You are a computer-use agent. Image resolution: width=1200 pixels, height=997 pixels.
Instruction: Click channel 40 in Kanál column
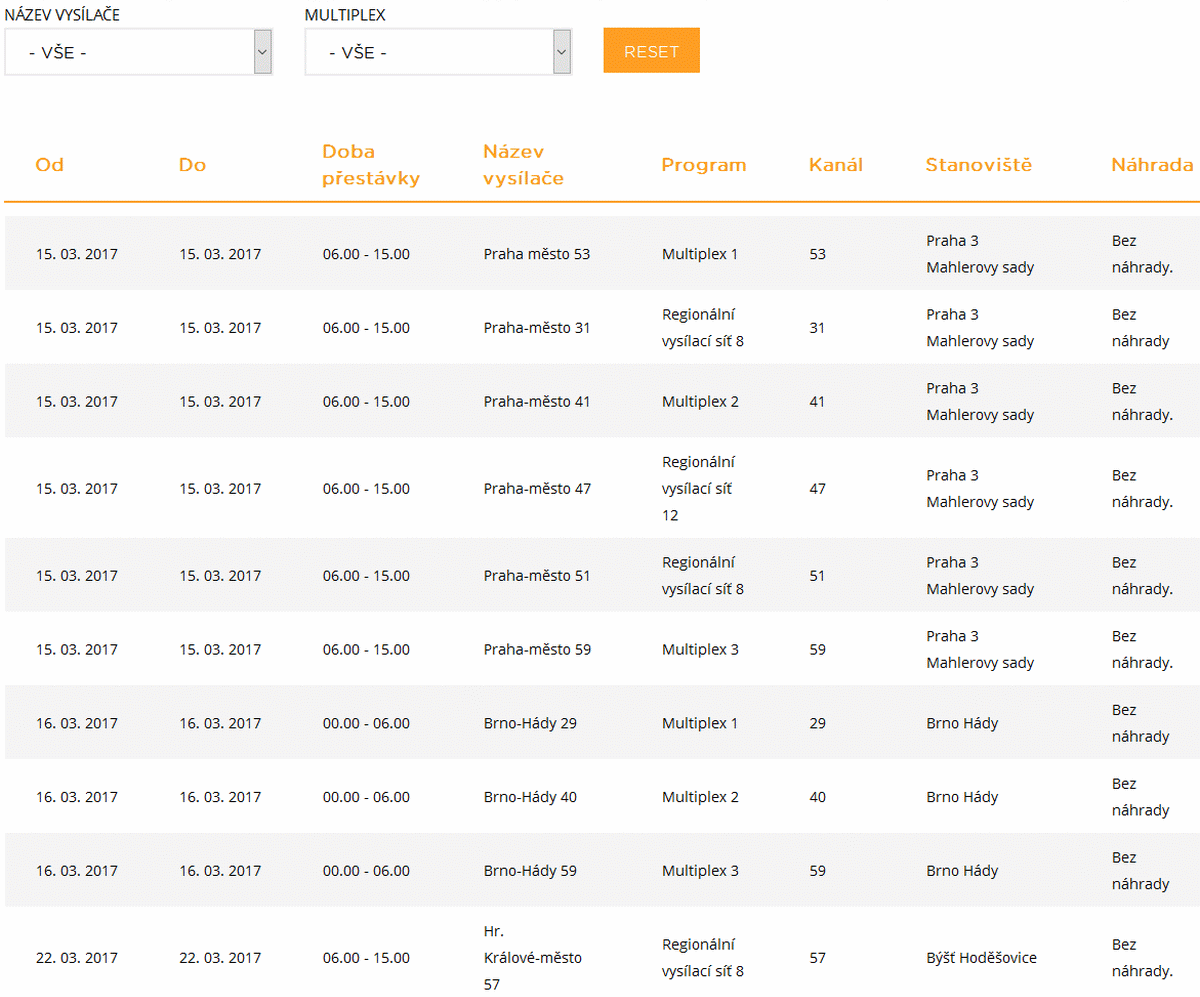(x=818, y=797)
